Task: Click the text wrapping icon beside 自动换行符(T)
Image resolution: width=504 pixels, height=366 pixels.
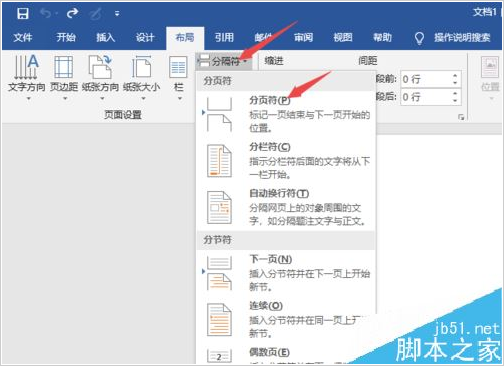Action: point(219,207)
